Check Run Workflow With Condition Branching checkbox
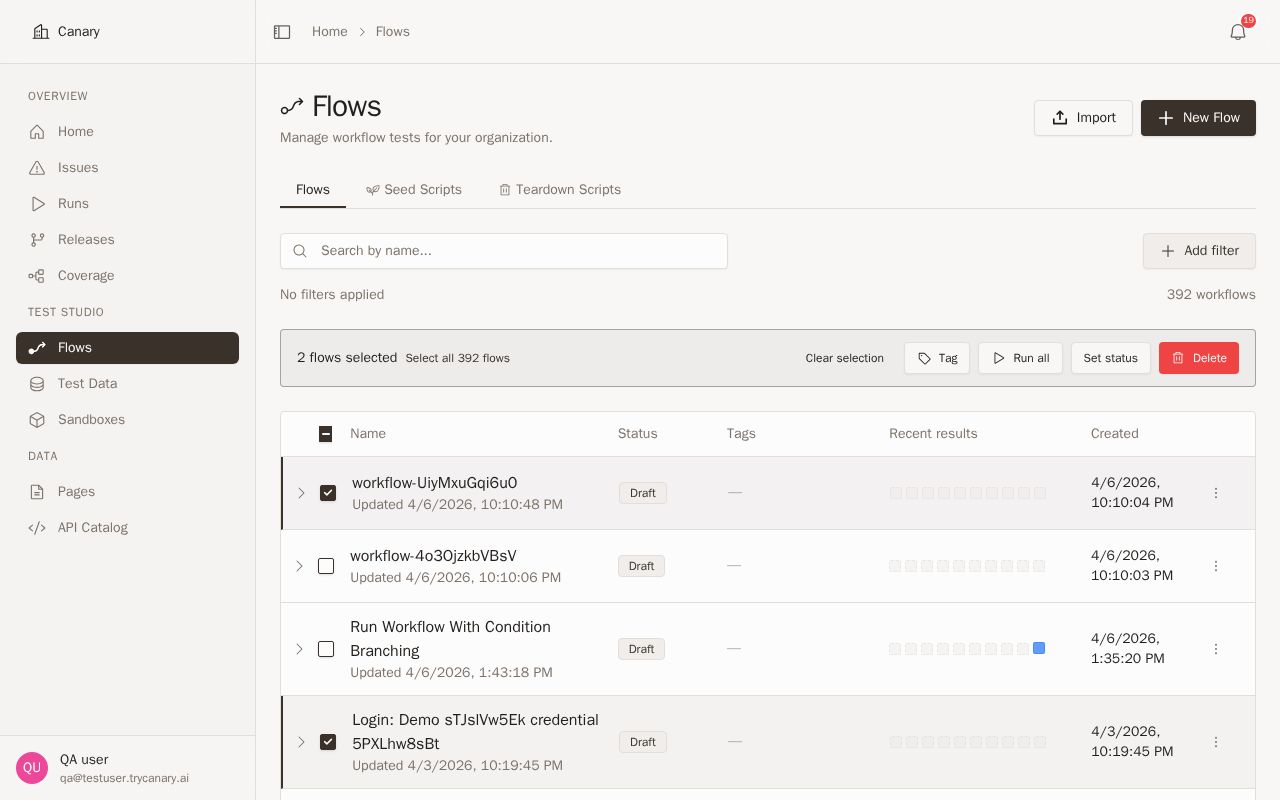This screenshot has width=1280, height=800. point(326,649)
